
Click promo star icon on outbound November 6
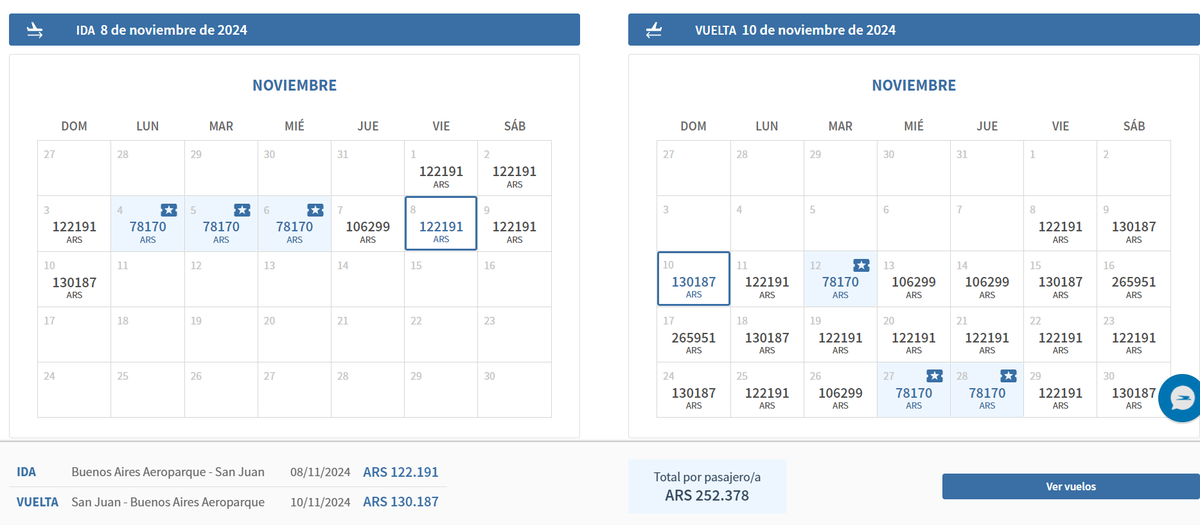click(x=315, y=210)
